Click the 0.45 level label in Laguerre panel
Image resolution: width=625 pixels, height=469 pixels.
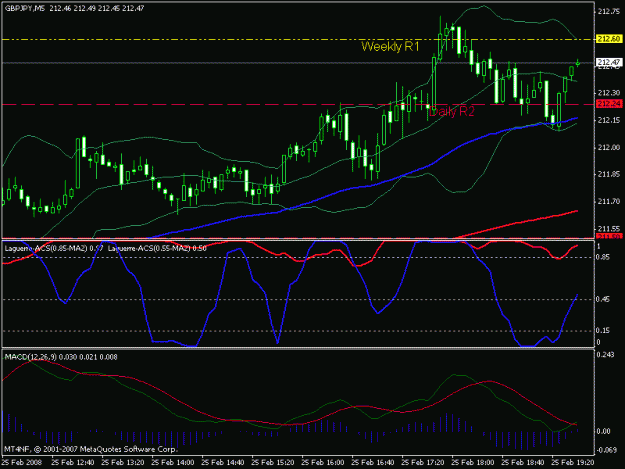603,299
